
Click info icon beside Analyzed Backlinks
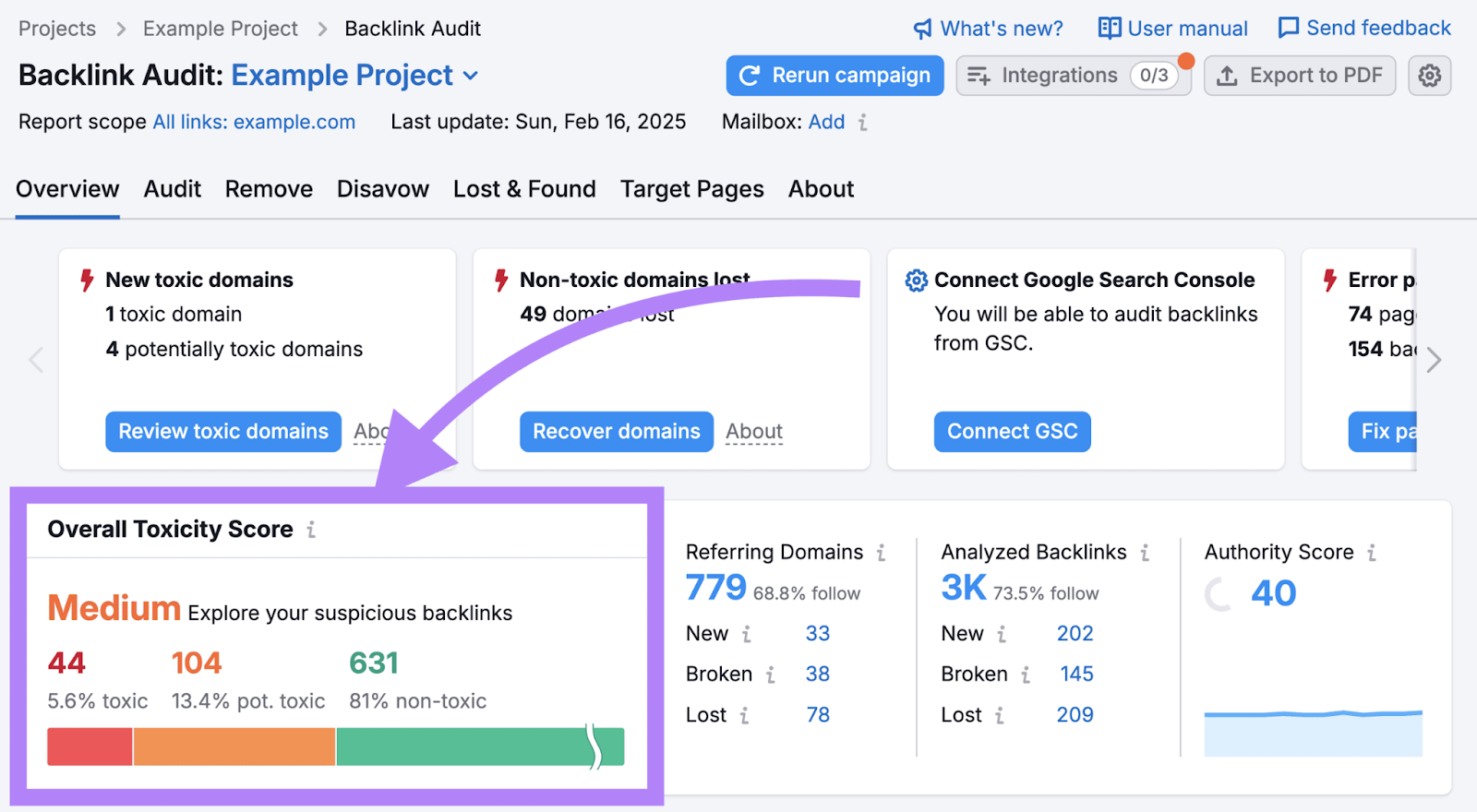(1145, 553)
